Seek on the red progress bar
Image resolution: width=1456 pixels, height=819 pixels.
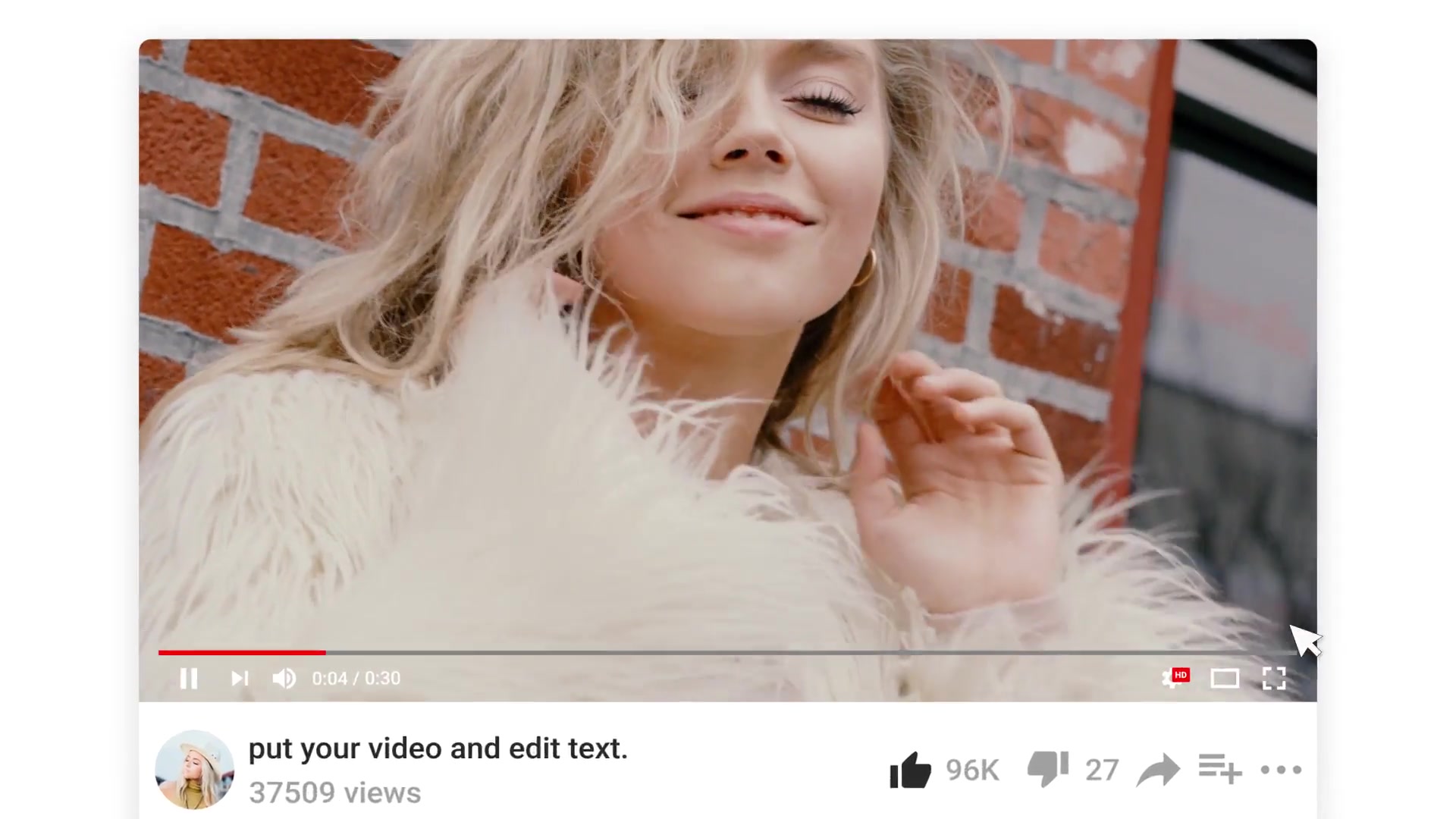(x=242, y=652)
